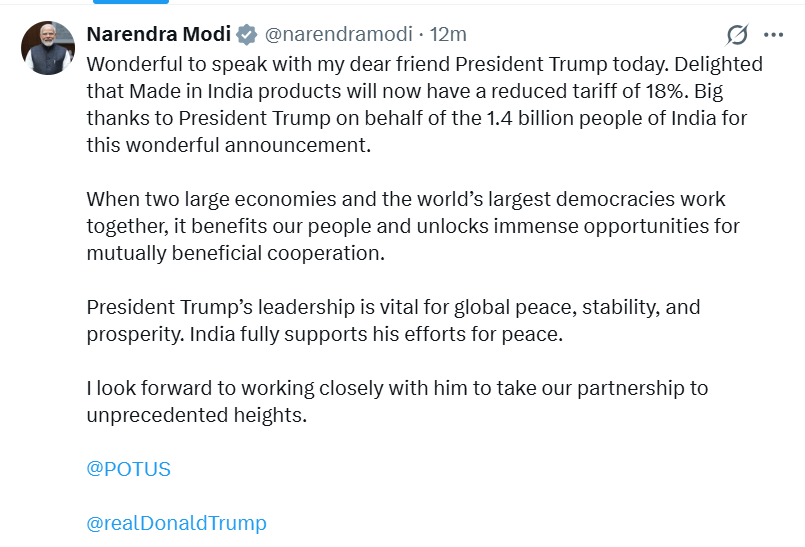Viewport: 805px width, 547px height.
Task: Click the words 'unprecedented heights'
Action: click(196, 415)
